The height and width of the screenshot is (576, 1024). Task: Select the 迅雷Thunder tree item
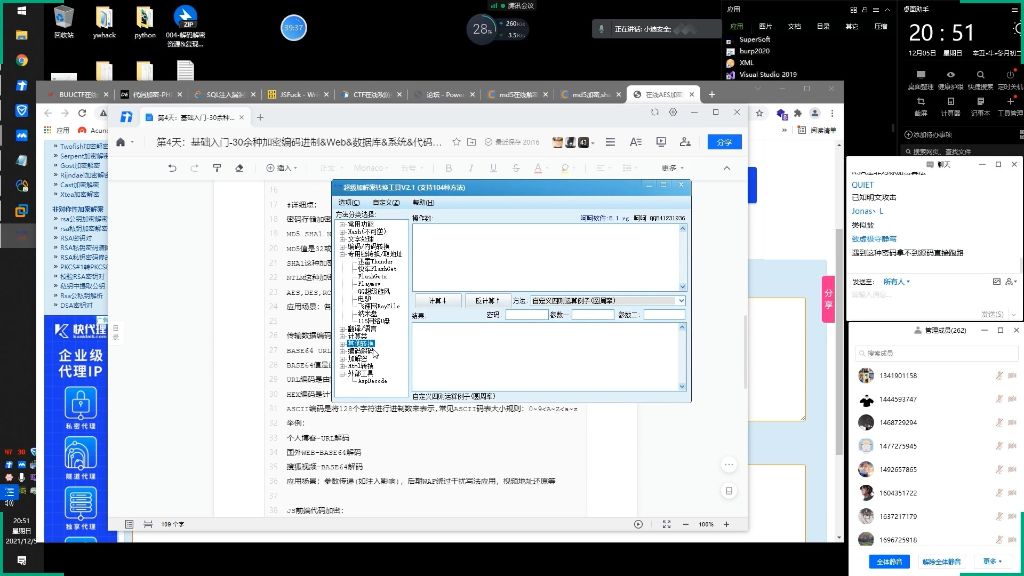click(x=376, y=261)
